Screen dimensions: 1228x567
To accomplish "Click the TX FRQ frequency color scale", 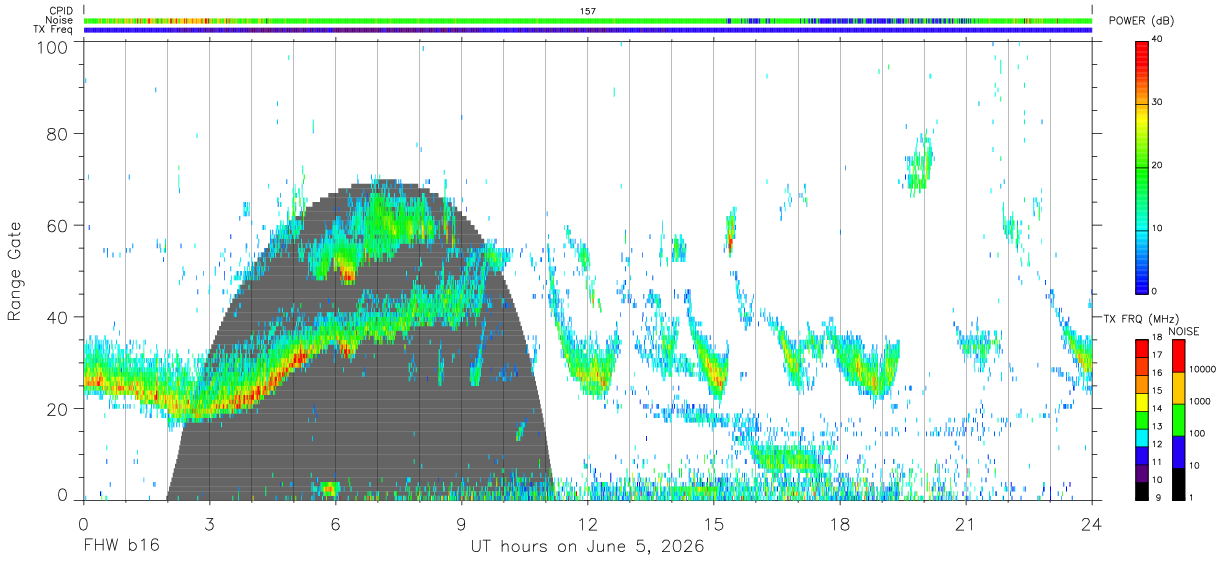I will click(1142, 420).
